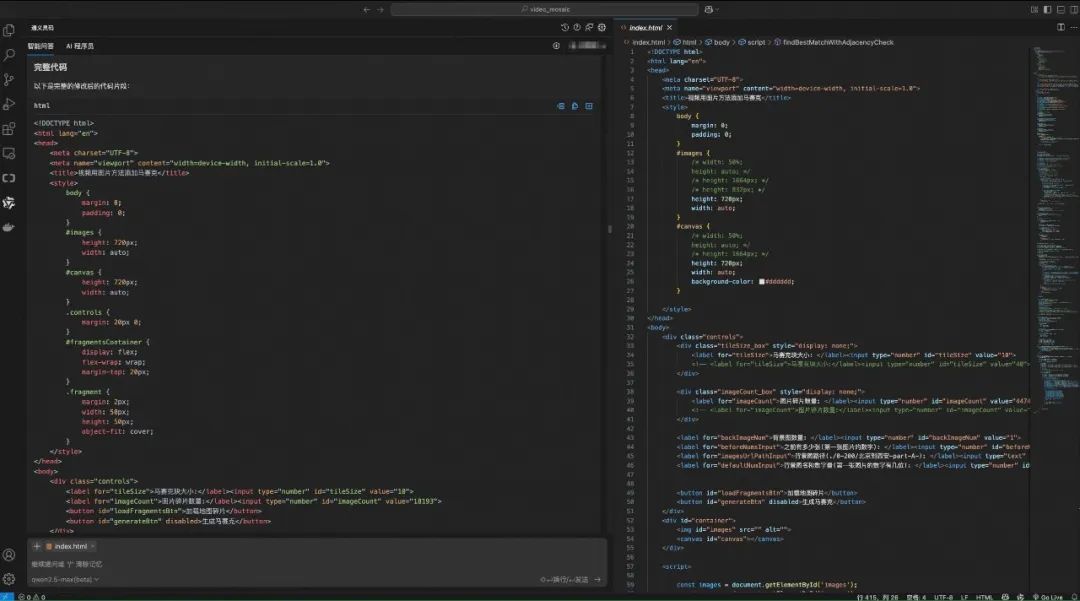
Task: Go back with the left arrow
Action: tap(366, 10)
